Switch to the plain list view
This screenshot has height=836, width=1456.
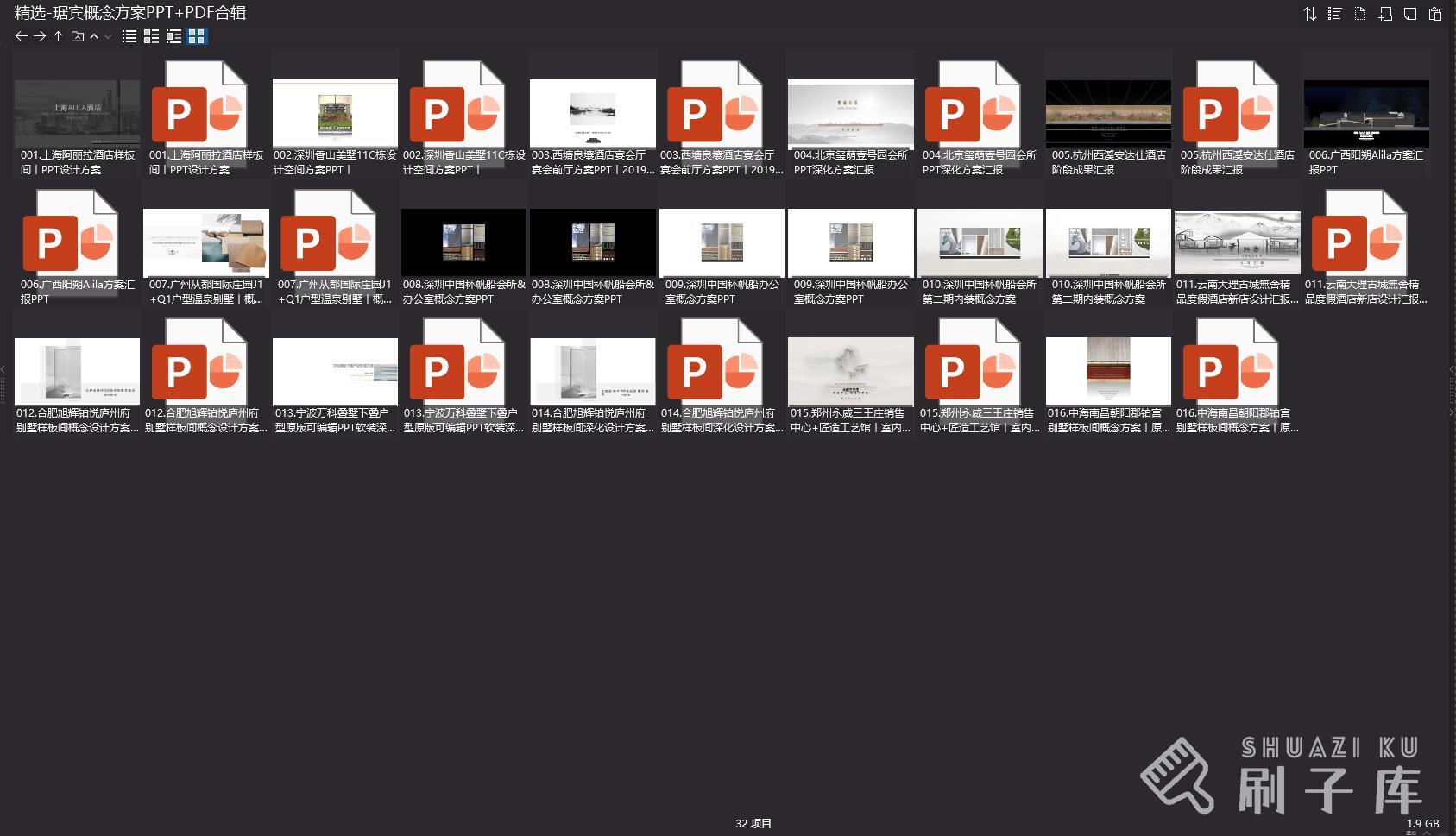129,36
